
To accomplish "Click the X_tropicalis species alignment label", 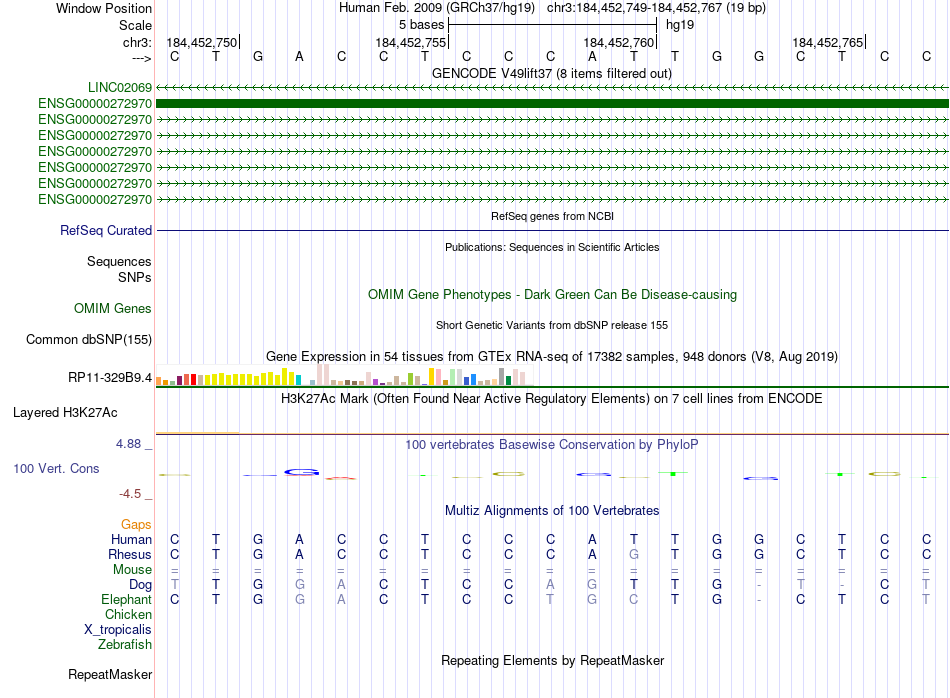I will [x=118, y=630].
